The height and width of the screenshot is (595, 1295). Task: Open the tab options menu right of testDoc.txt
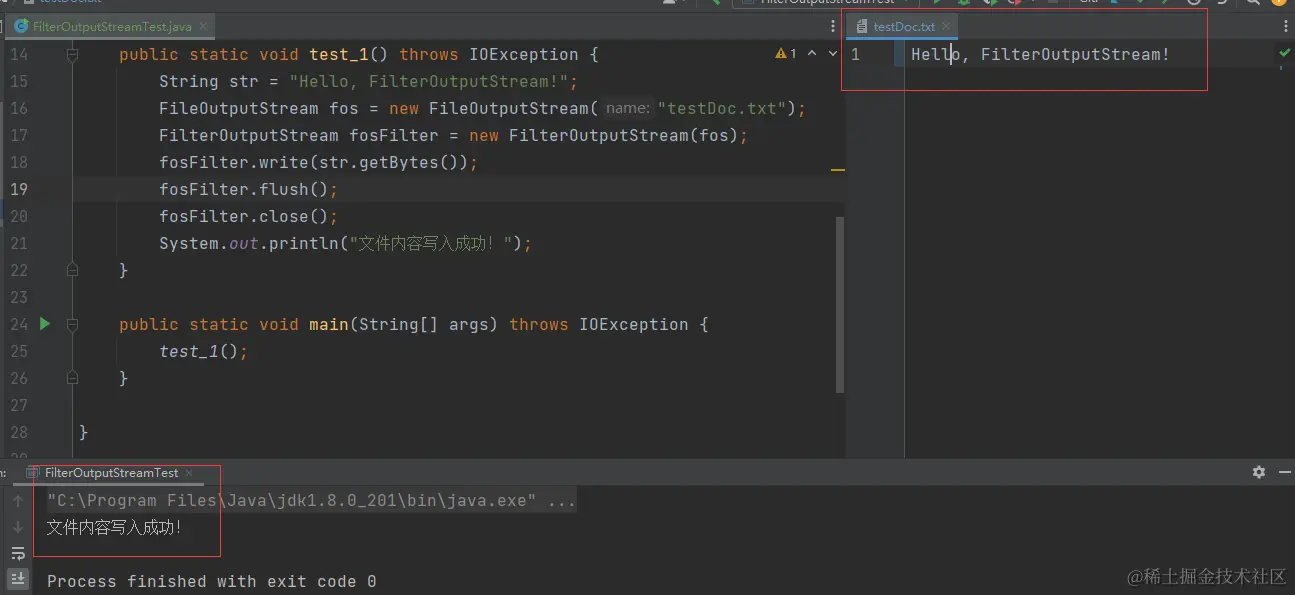point(1284,26)
